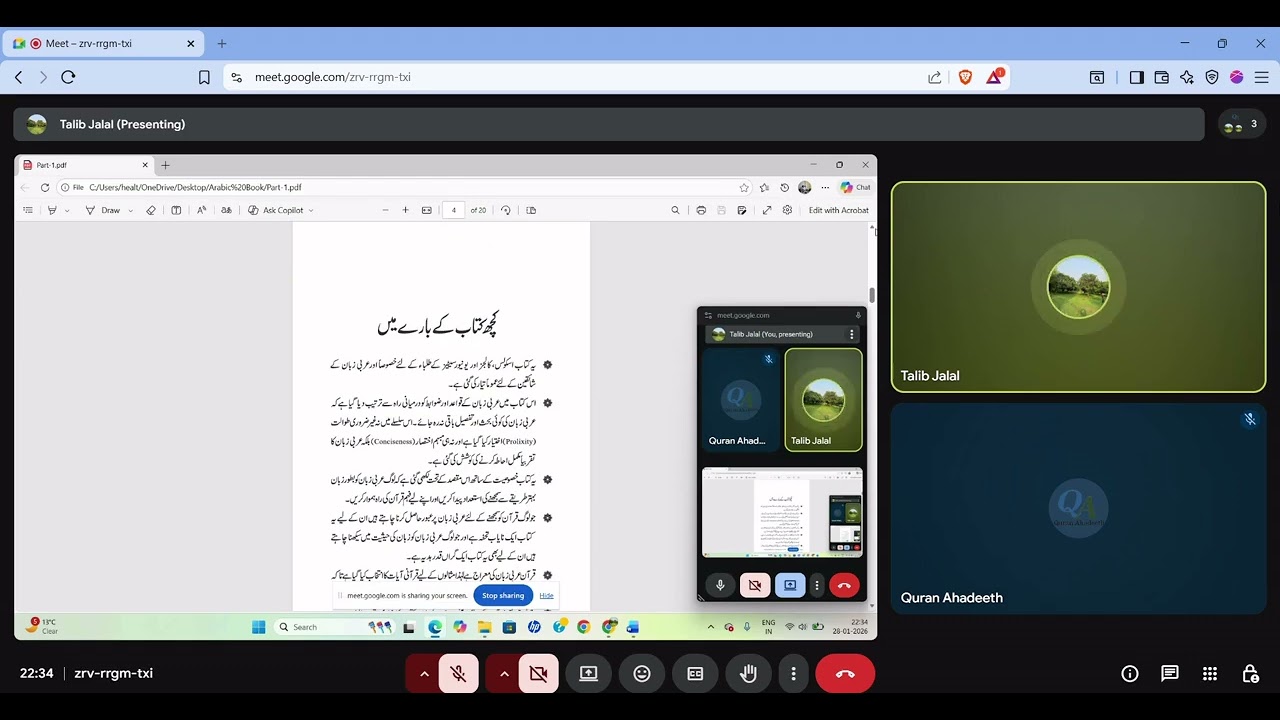Go back in browser history
The height and width of the screenshot is (720, 1280).
click(18, 77)
